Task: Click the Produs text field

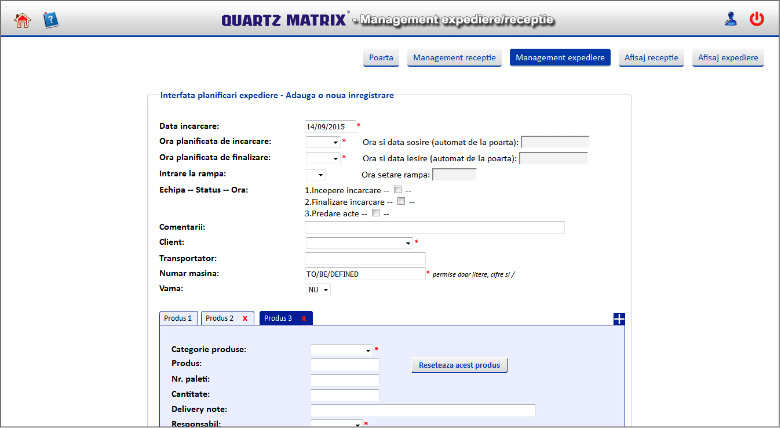Action: tap(345, 365)
